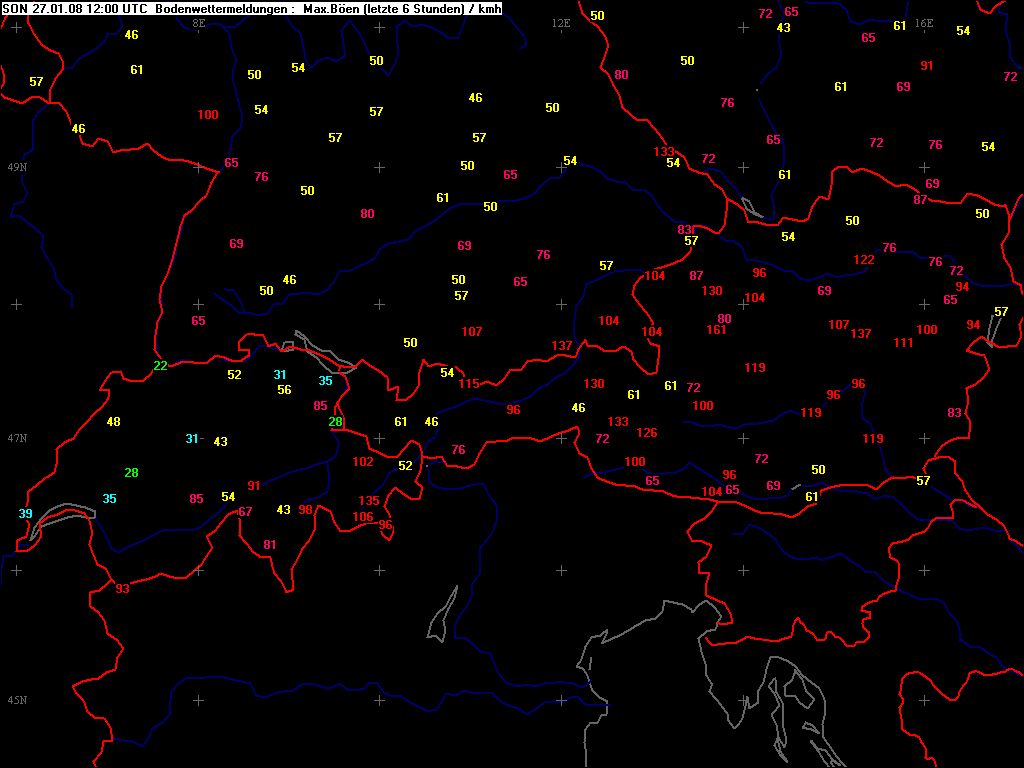The image size is (1024, 768).
Task: Click the 93 gust value
Action: click(122, 589)
